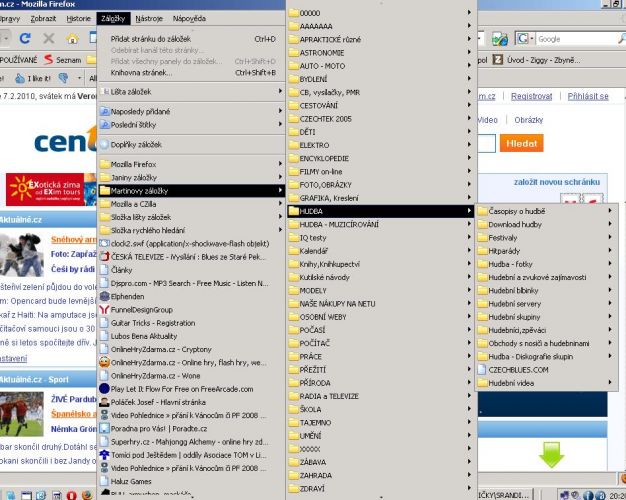
Task: Expand Naposledy přidané submenu
Action: 191,111
